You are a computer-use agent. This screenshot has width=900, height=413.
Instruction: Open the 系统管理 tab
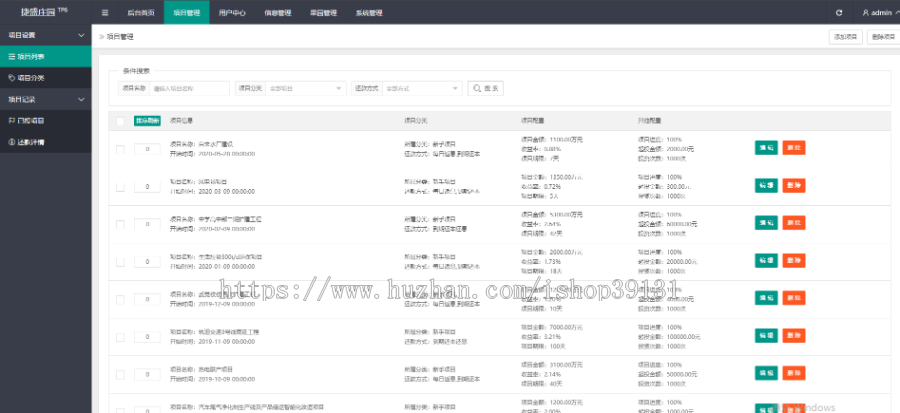[x=369, y=13]
